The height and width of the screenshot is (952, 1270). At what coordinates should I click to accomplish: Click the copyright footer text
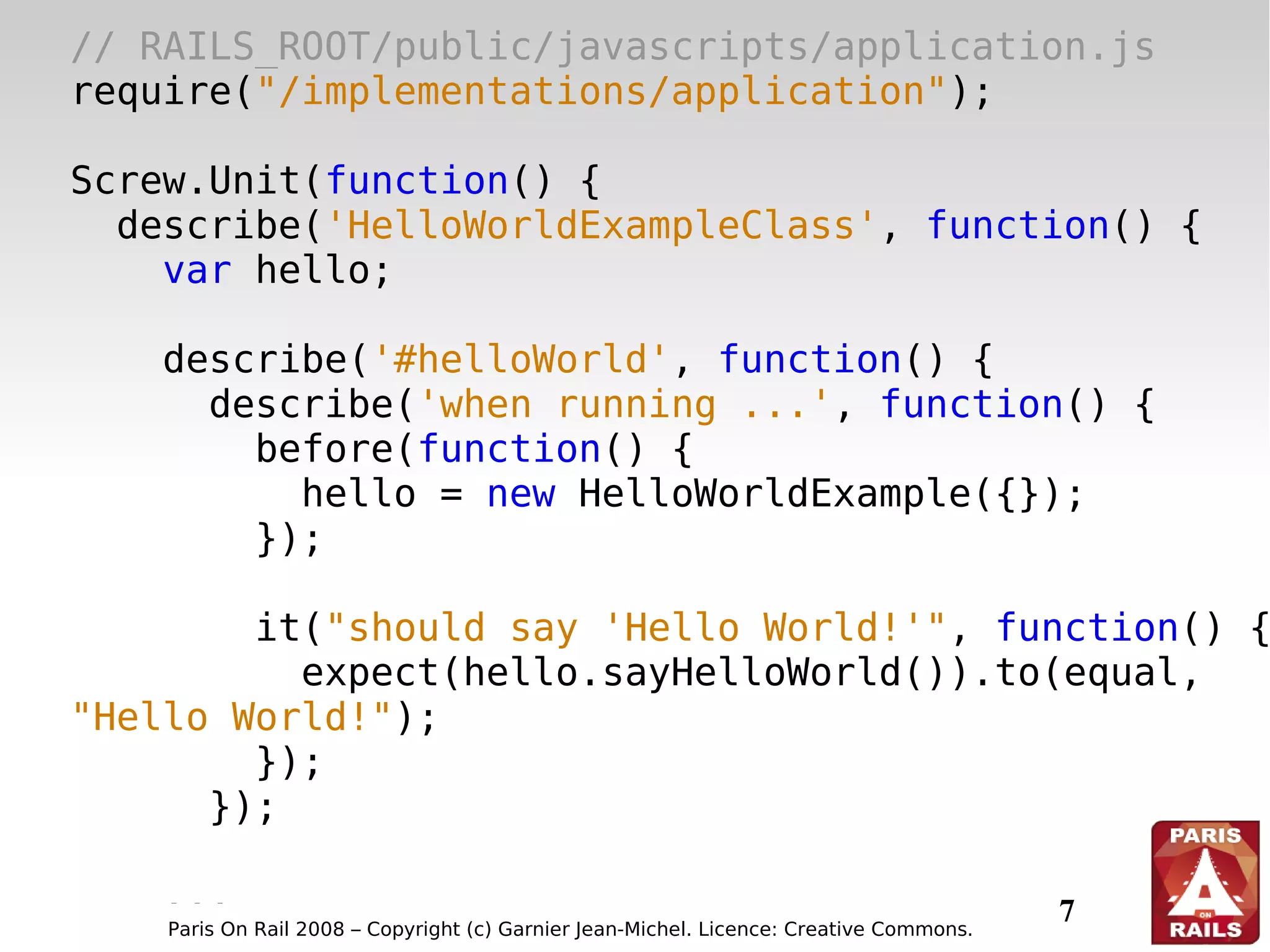tap(570, 929)
